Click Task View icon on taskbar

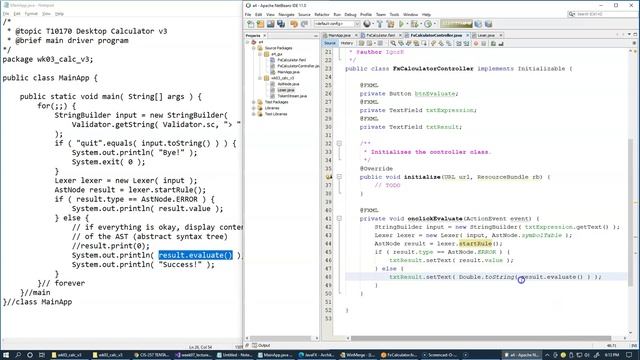pyautogui.click(x=42, y=355)
